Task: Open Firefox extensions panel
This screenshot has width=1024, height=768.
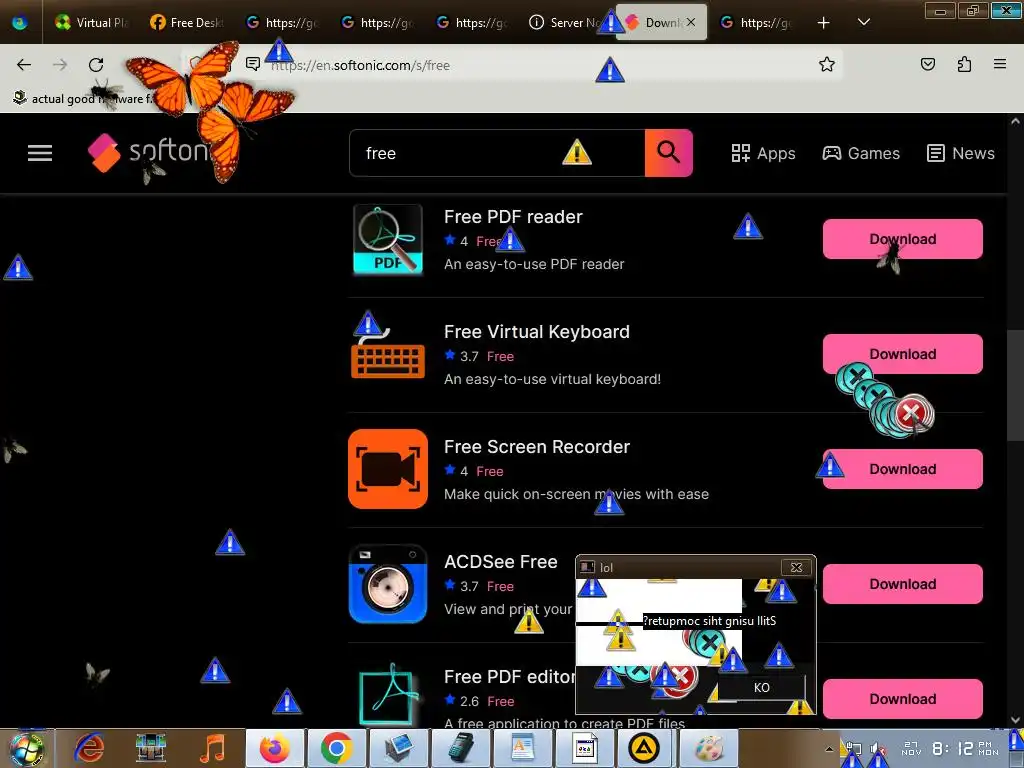Action: [x=964, y=64]
